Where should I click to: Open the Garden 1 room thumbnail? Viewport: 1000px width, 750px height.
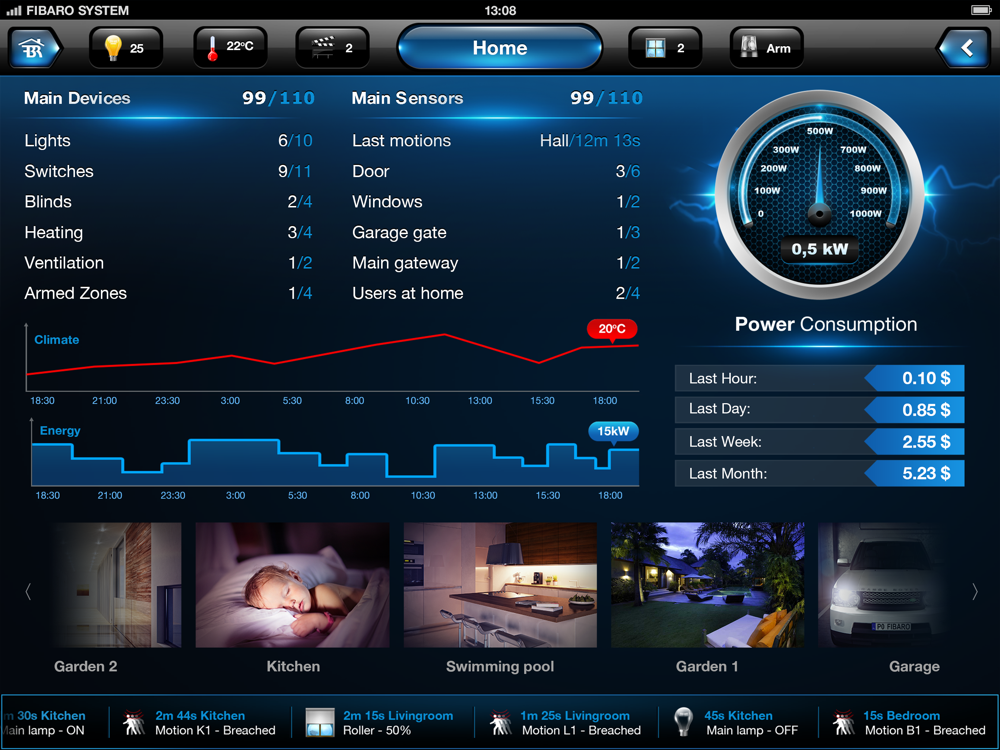(707, 585)
